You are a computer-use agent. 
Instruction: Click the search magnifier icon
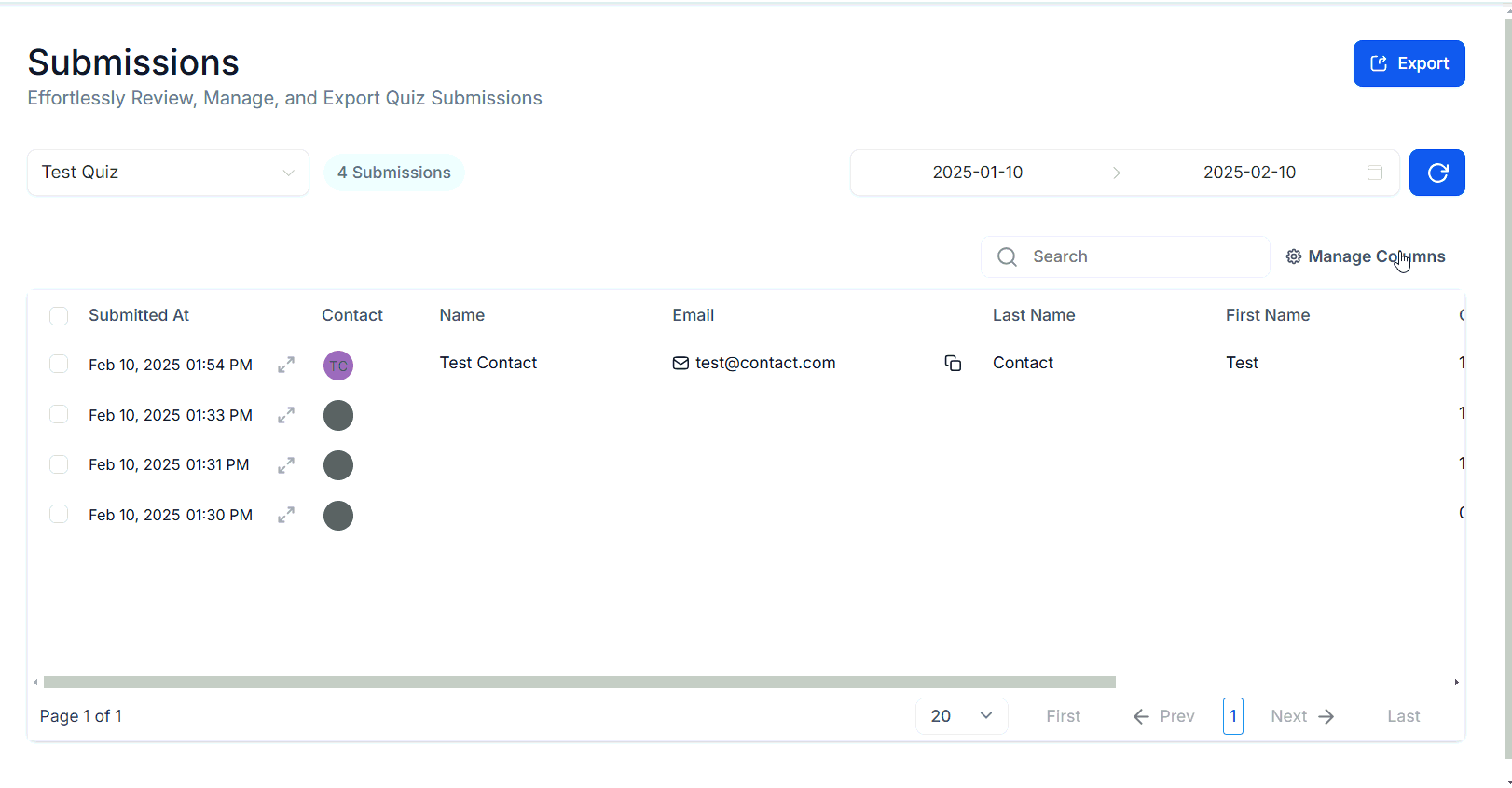click(1007, 256)
